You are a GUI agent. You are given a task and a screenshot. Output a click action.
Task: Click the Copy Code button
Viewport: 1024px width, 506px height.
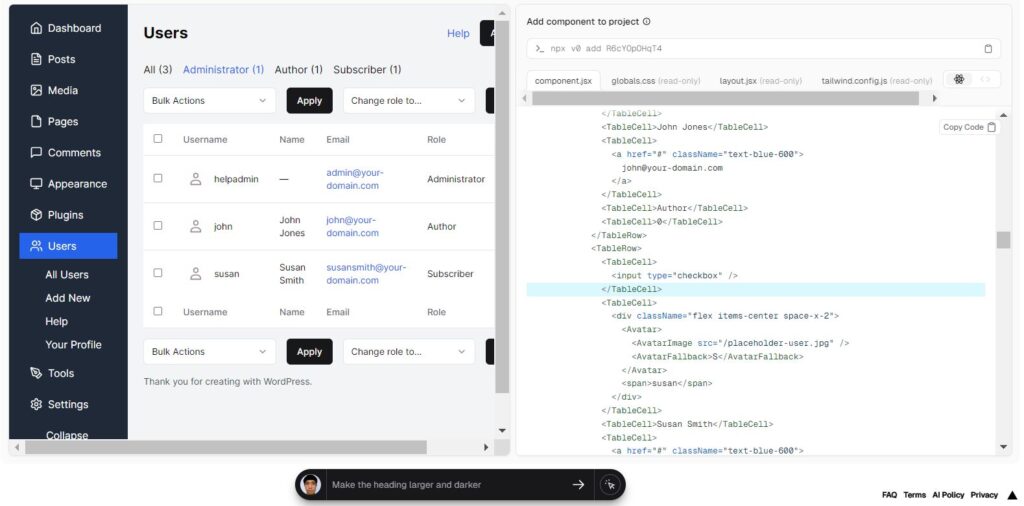click(969, 127)
